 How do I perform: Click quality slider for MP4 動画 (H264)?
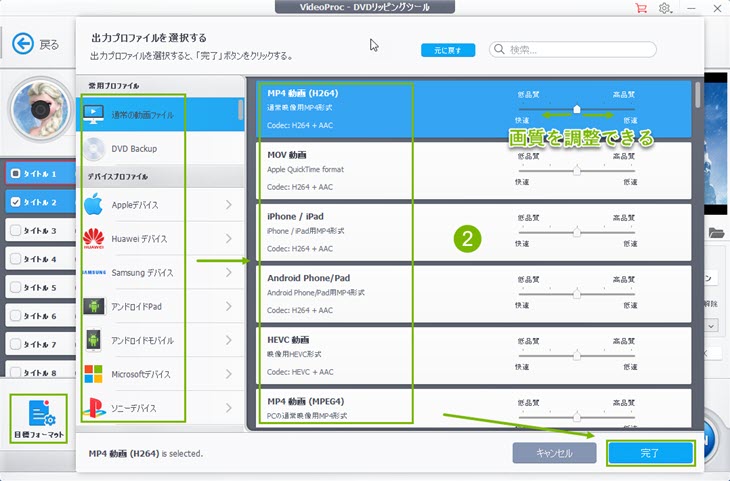[x=577, y=109]
